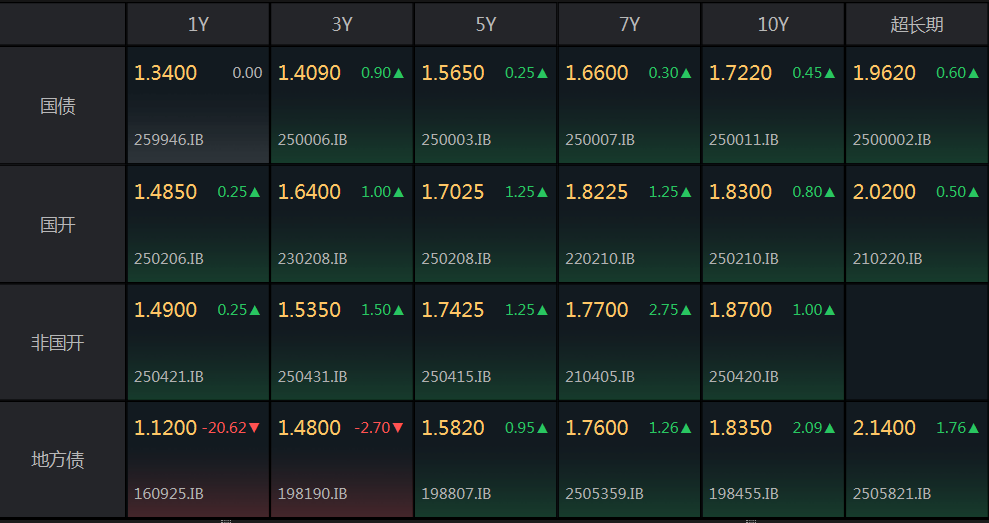Click the up arrow beside 0.60 in 国债 超长期

(x=974, y=73)
